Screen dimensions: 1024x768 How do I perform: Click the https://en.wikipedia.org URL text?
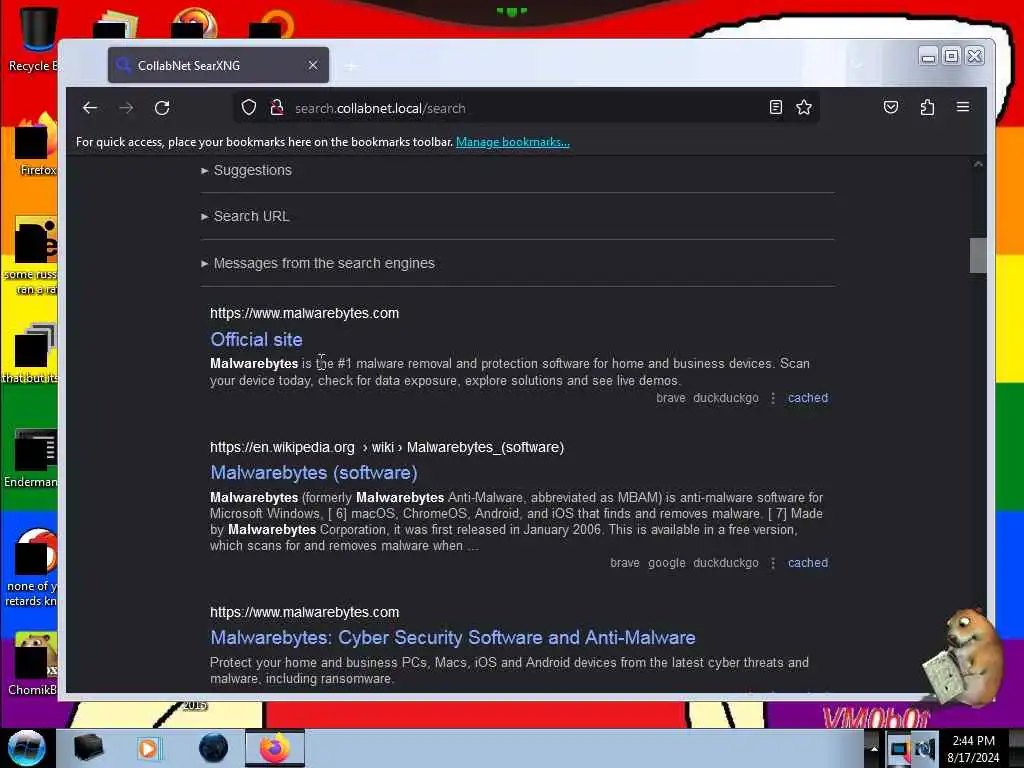[282, 447]
